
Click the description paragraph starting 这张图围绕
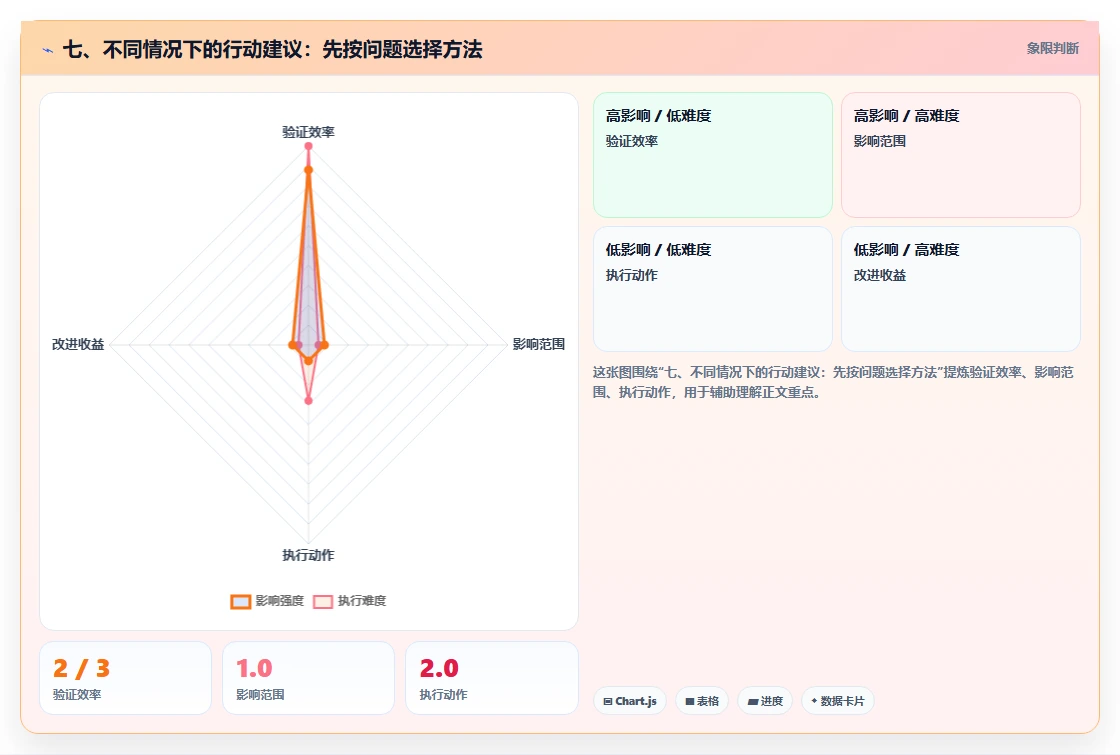point(833,382)
